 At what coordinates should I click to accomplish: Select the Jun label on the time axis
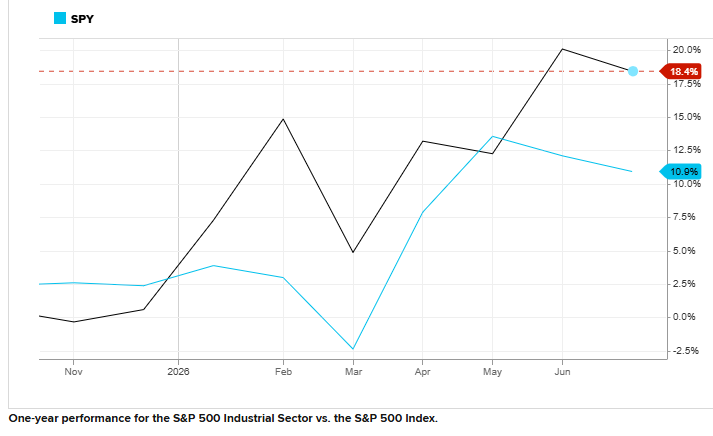click(x=562, y=372)
